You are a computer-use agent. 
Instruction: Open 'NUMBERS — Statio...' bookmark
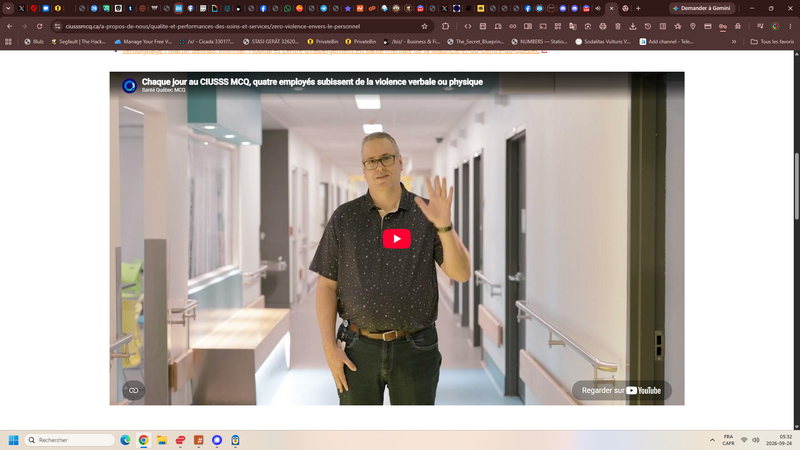pos(539,42)
